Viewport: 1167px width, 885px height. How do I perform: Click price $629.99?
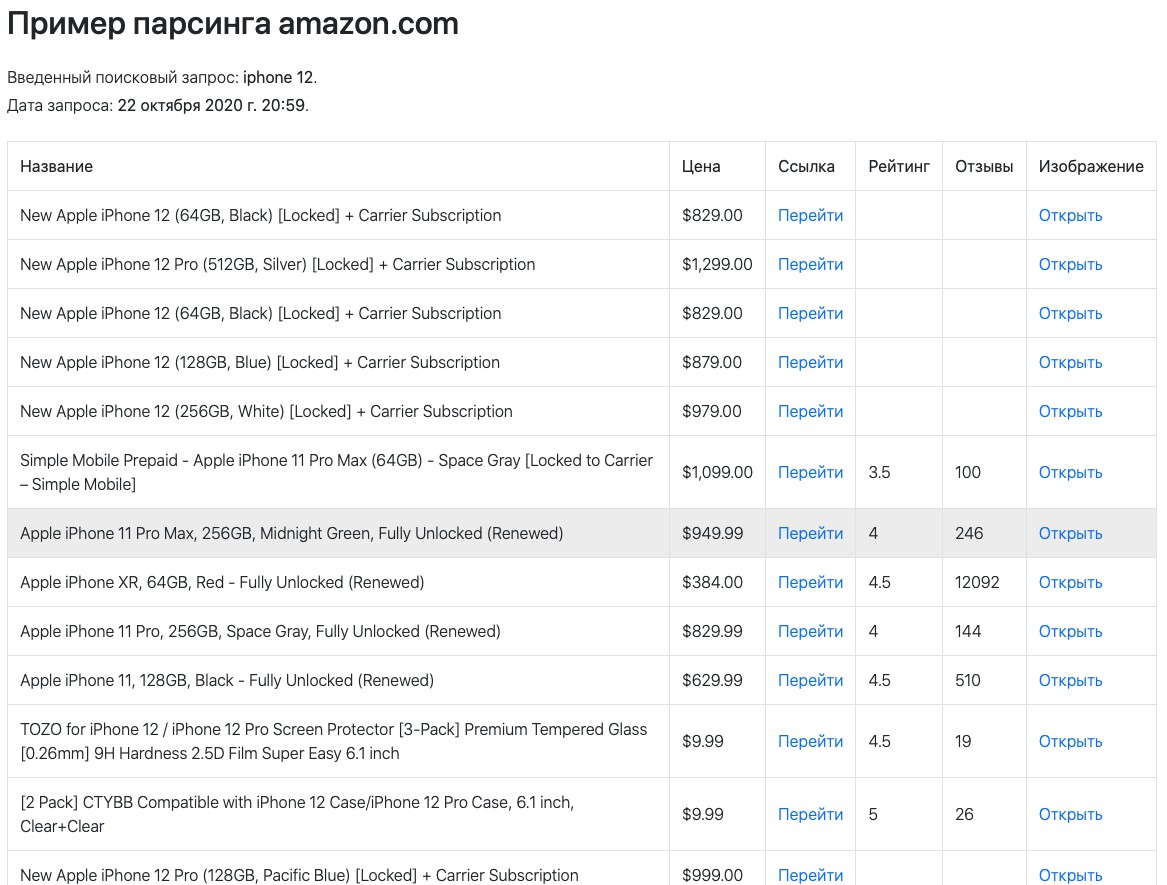point(712,681)
